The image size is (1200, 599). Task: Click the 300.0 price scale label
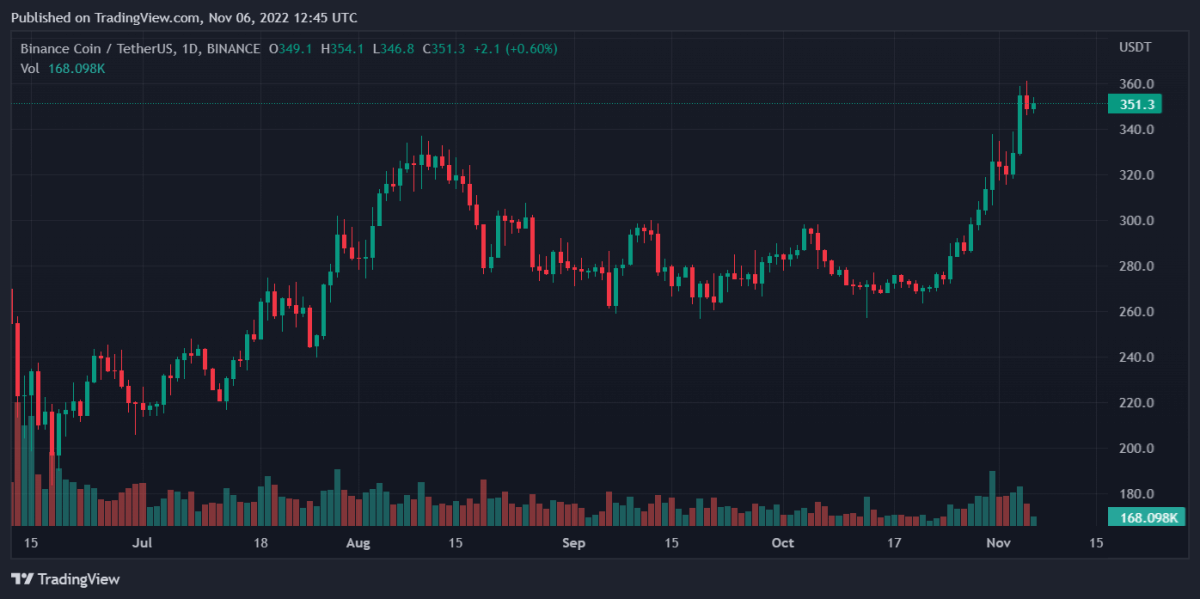(1137, 221)
